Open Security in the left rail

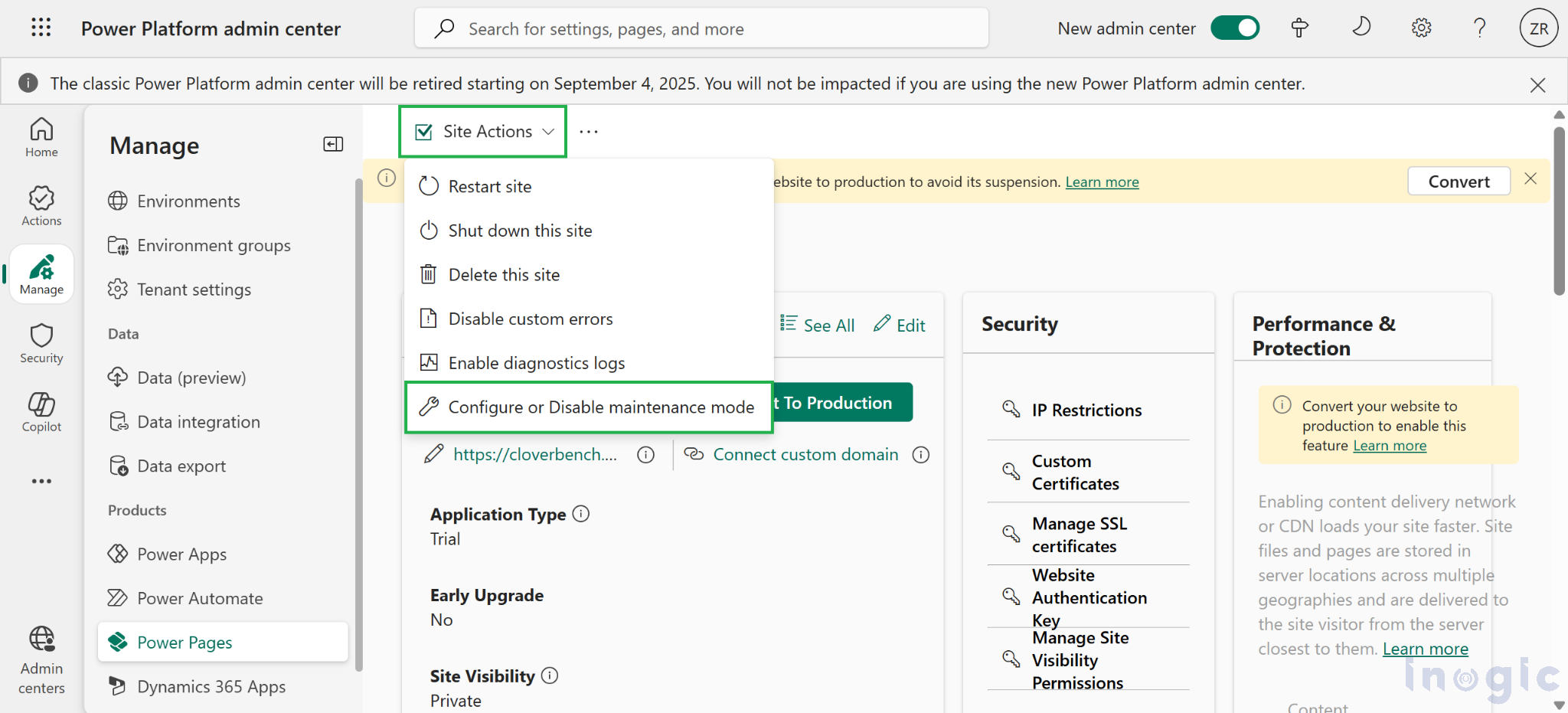click(x=41, y=343)
